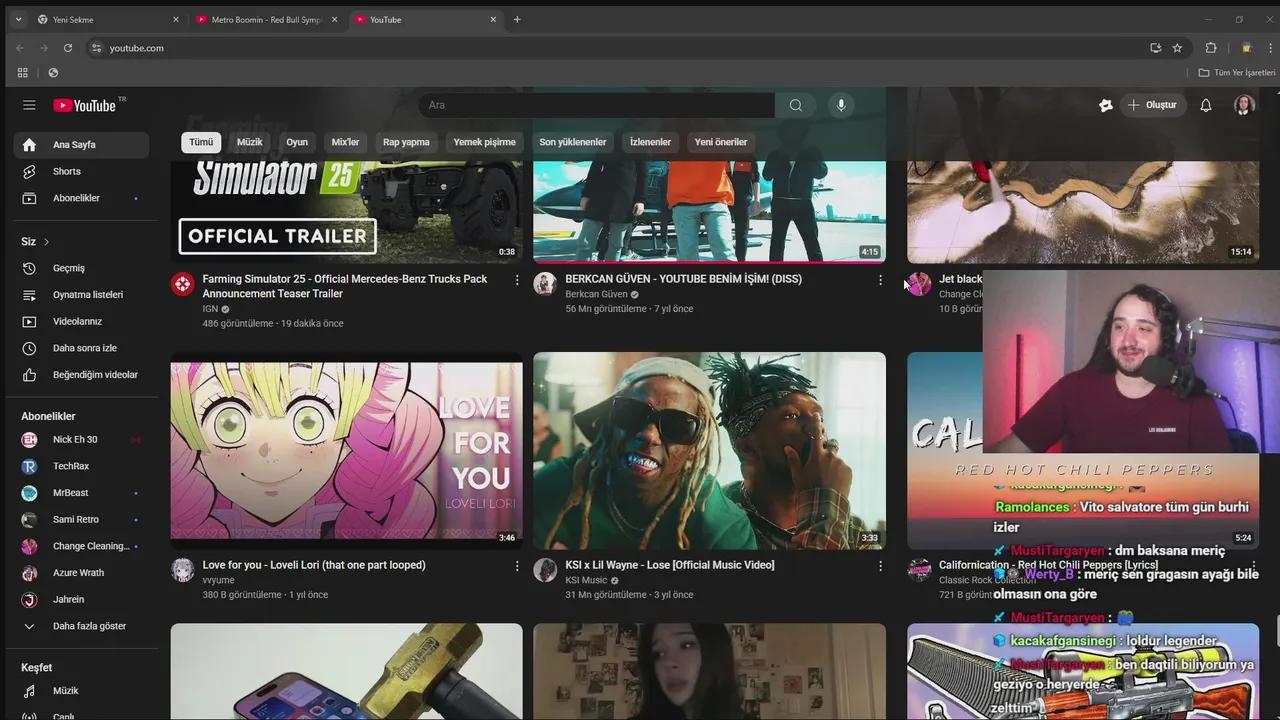The width and height of the screenshot is (1280, 720).
Task: Open more options for Love for you video
Action: coord(517,566)
